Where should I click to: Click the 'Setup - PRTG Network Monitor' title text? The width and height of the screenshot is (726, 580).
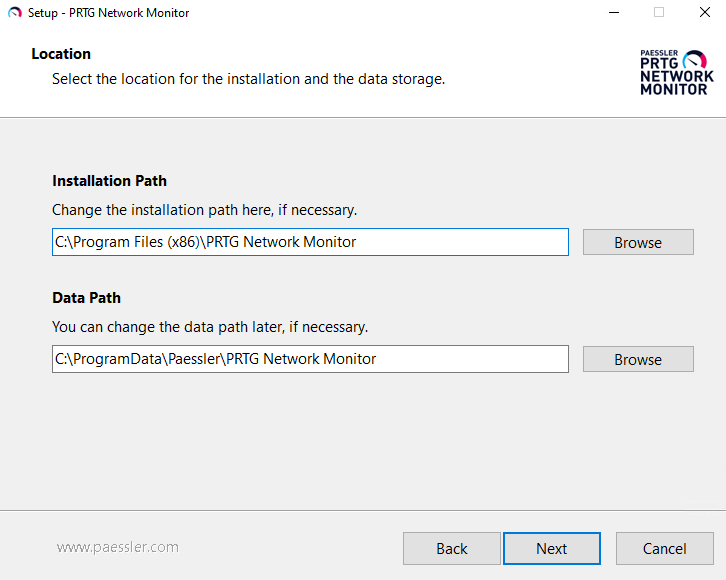[108, 13]
